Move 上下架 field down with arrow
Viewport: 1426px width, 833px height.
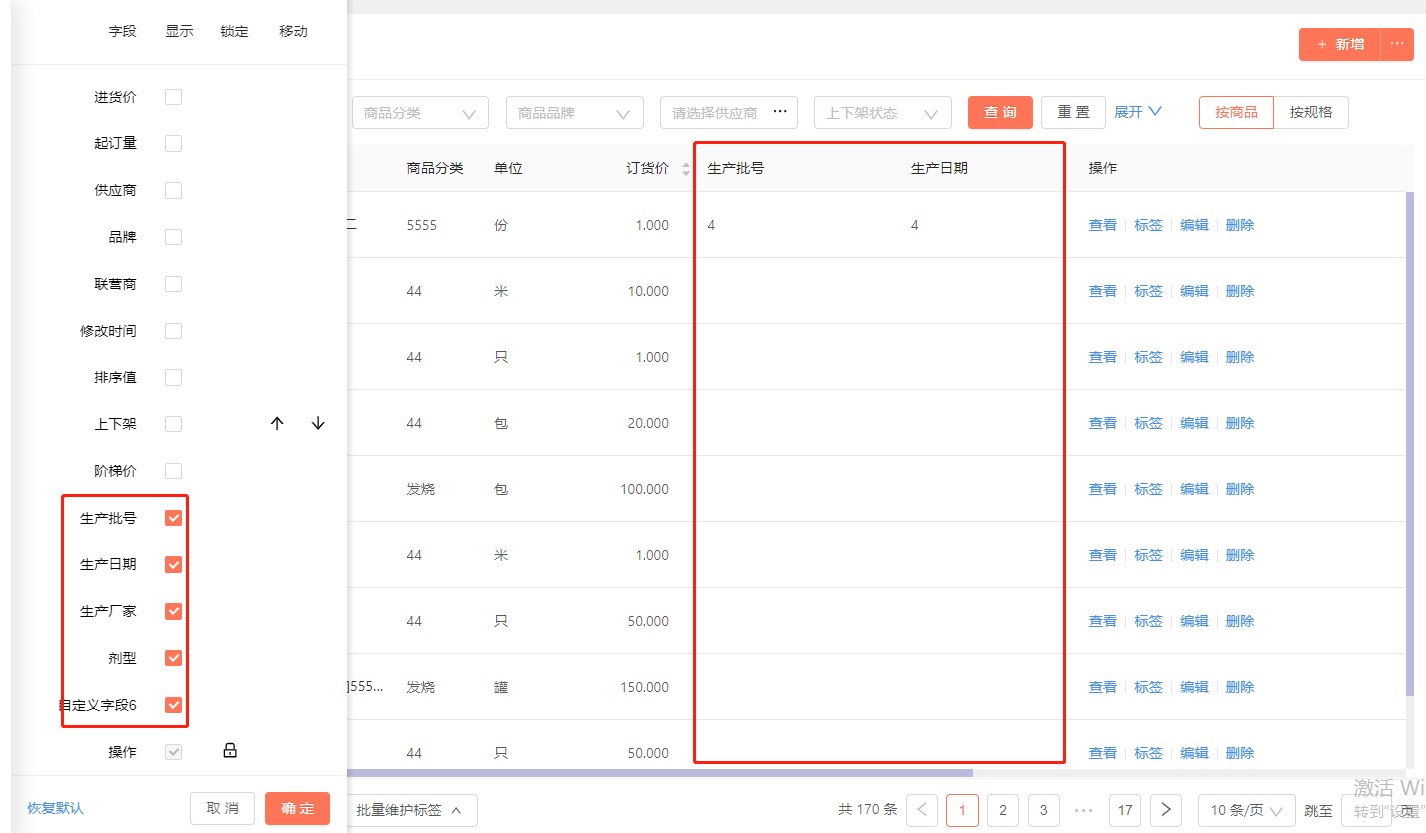click(x=318, y=424)
